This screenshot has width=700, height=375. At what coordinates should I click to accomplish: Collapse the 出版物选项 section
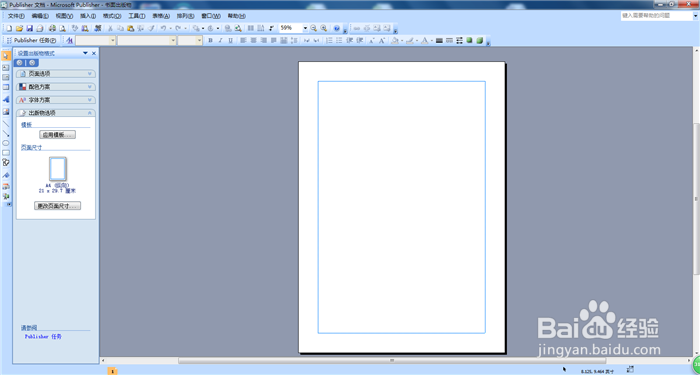point(56,113)
